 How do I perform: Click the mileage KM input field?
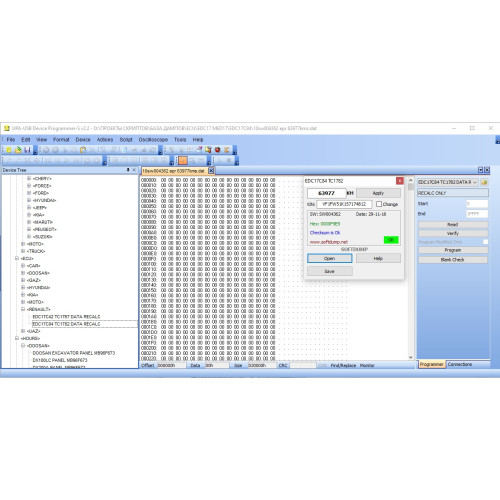326,193
